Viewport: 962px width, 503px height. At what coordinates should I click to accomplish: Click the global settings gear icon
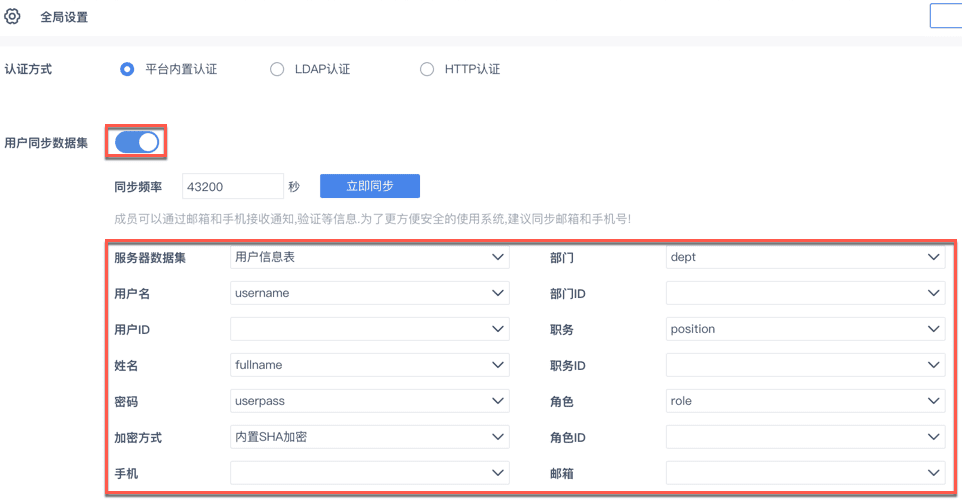(x=13, y=16)
